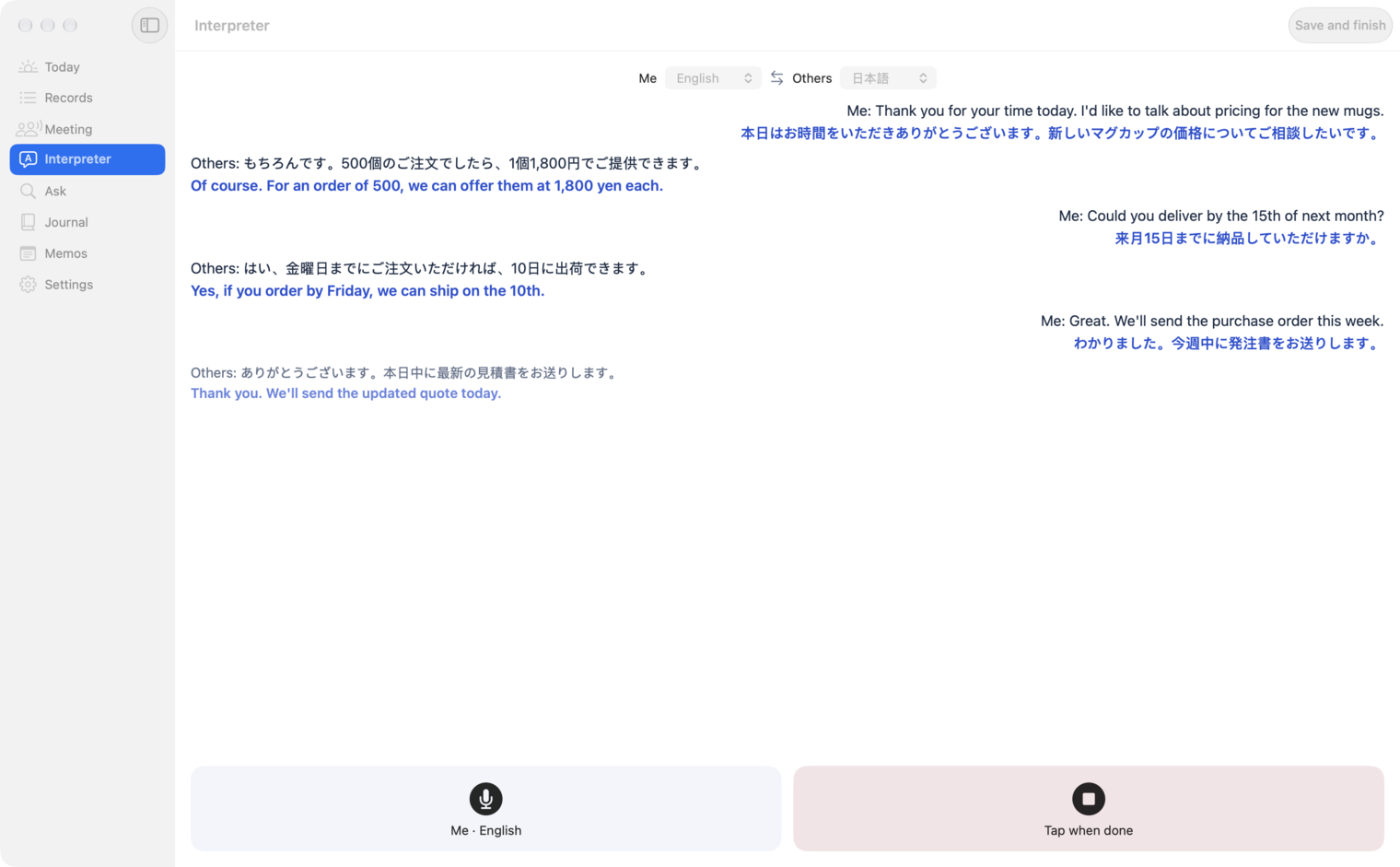Viewport: 1400px width, 867px height.
Task: Open the Me language dropdown (English)
Action: click(x=713, y=78)
